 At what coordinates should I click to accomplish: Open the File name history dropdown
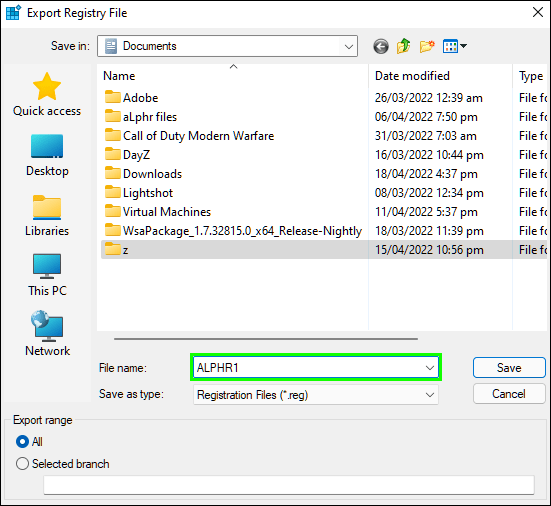[430, 368]
